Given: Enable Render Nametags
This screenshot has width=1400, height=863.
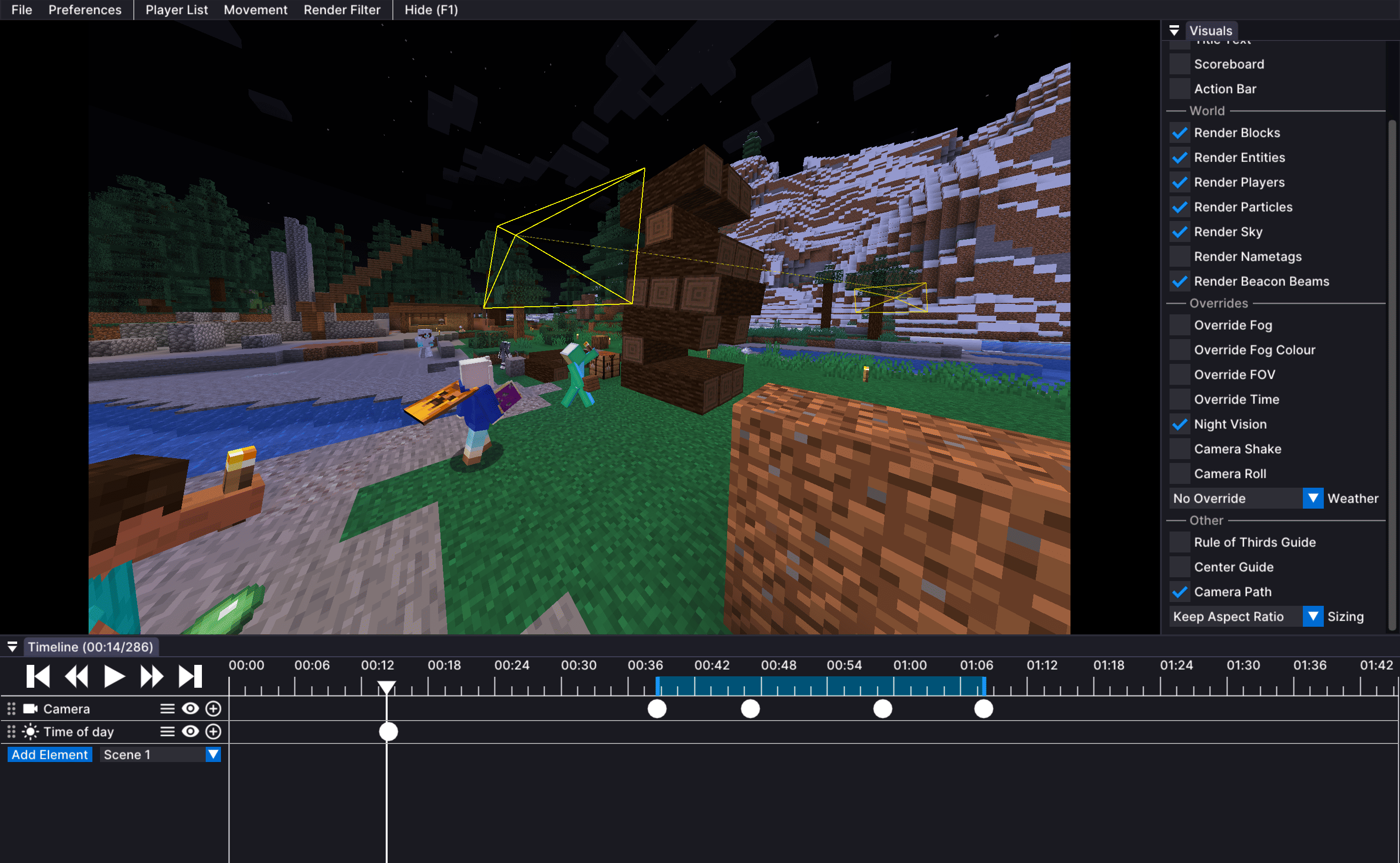Looking at the screenshot, I should point(1179,257).
